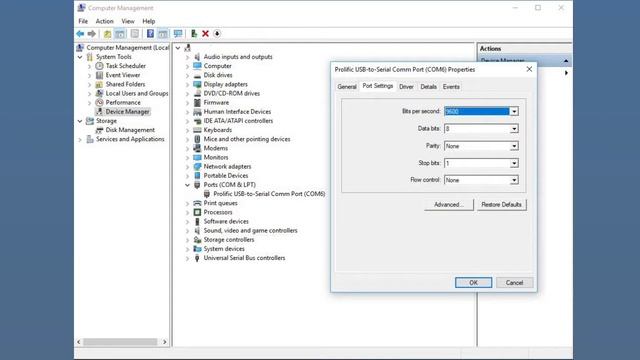The height and width of the screenshot is (360, 640).
Task: Click the Up one level folder icon
Action: pos(107,34)
